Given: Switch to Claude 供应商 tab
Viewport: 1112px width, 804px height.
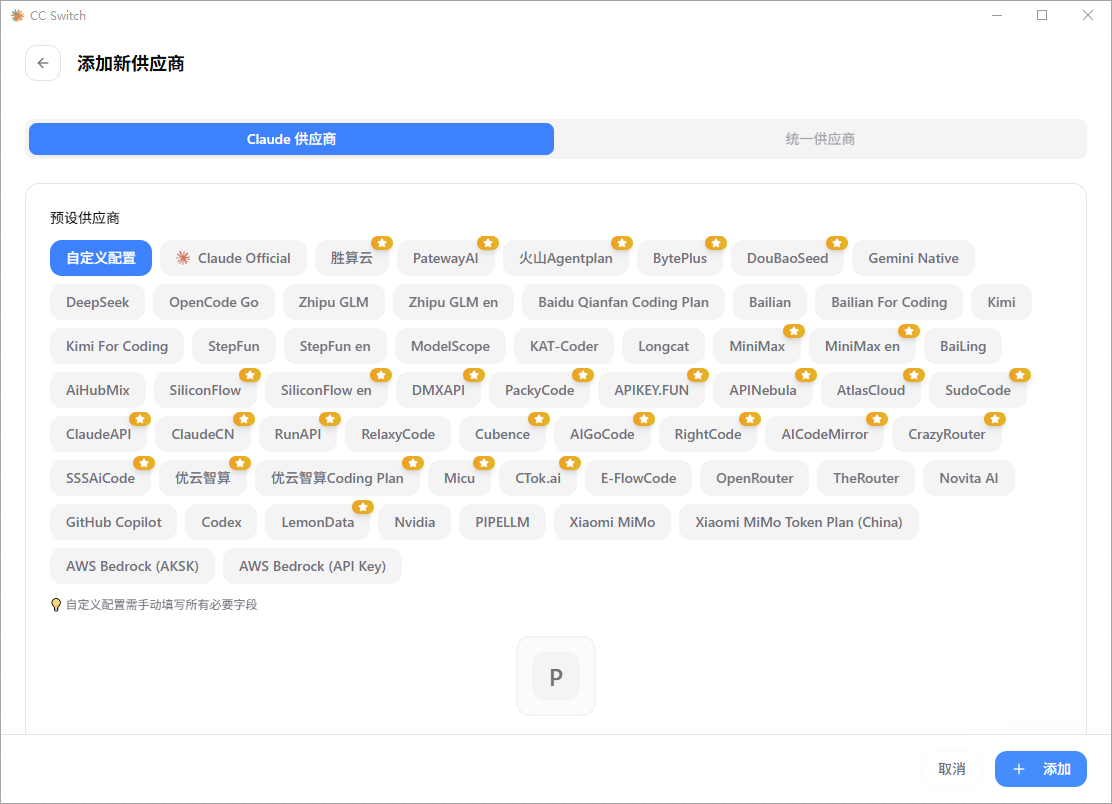Looking at the screenshot, I should (x=291, y=139).
